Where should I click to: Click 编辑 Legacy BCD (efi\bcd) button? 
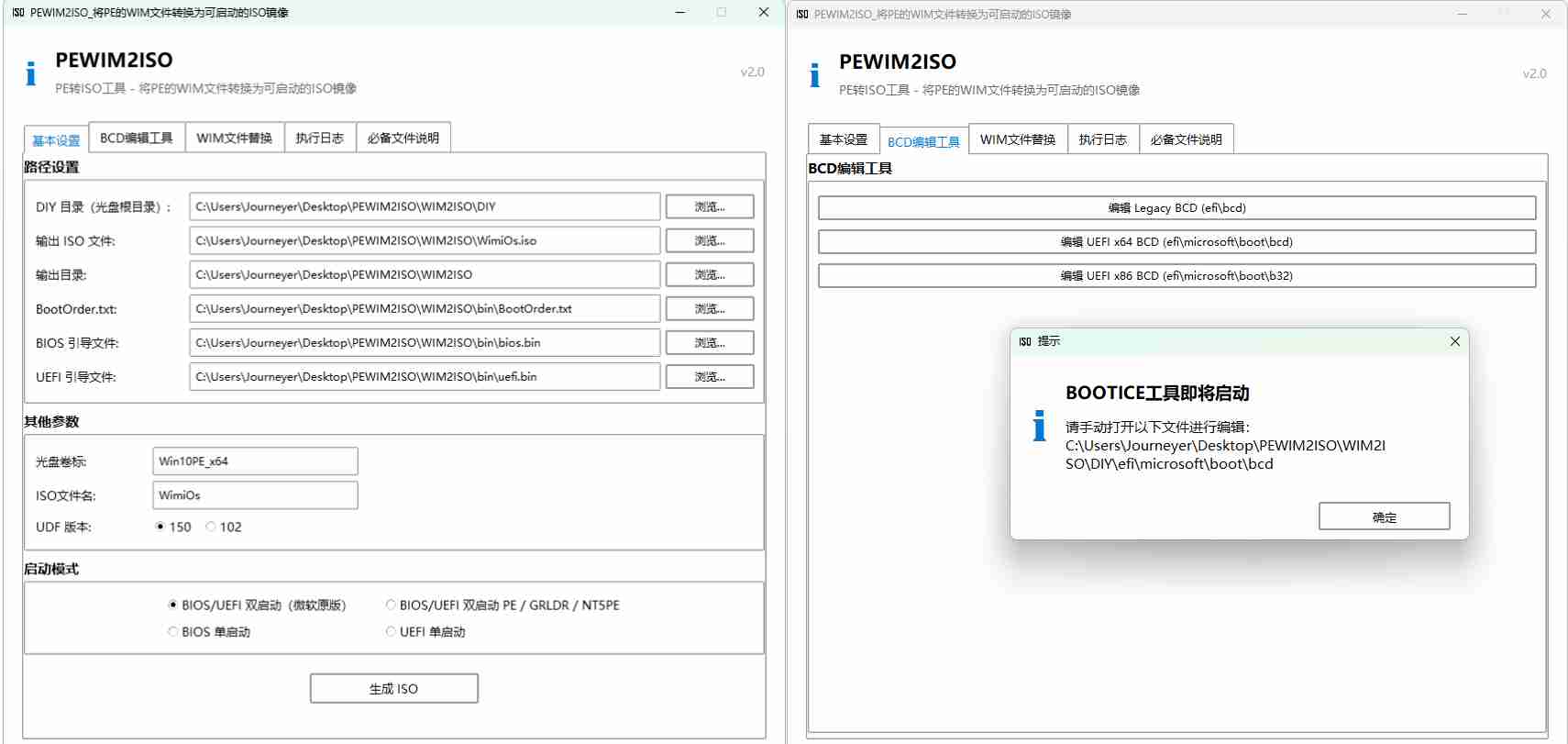click(1176, 208)
